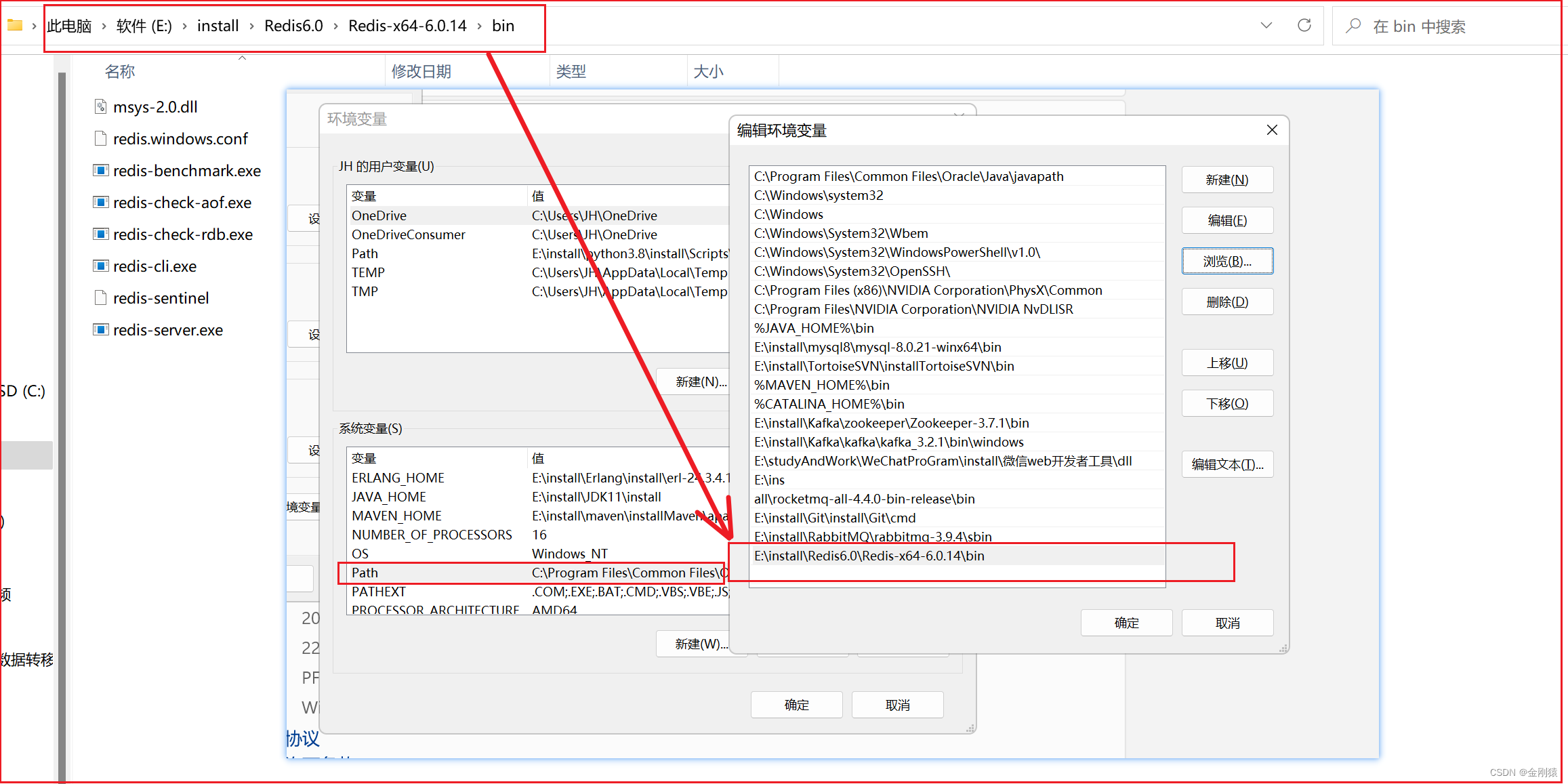Select the C:\Windows\system32 entry
This screenshot has width=1568, height=784.
tap(957, 195)
